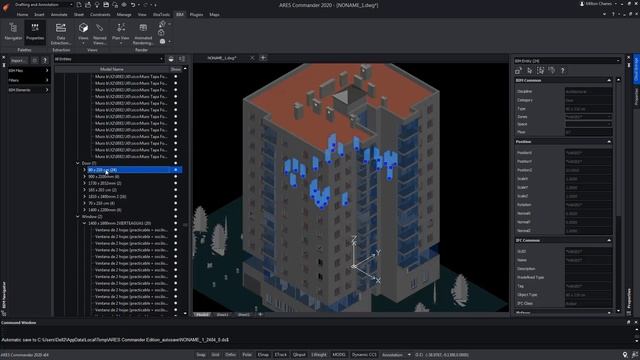640x360 pixels.
Task: Click ESnap in the status bar
Action: click(x=263, y=355)
